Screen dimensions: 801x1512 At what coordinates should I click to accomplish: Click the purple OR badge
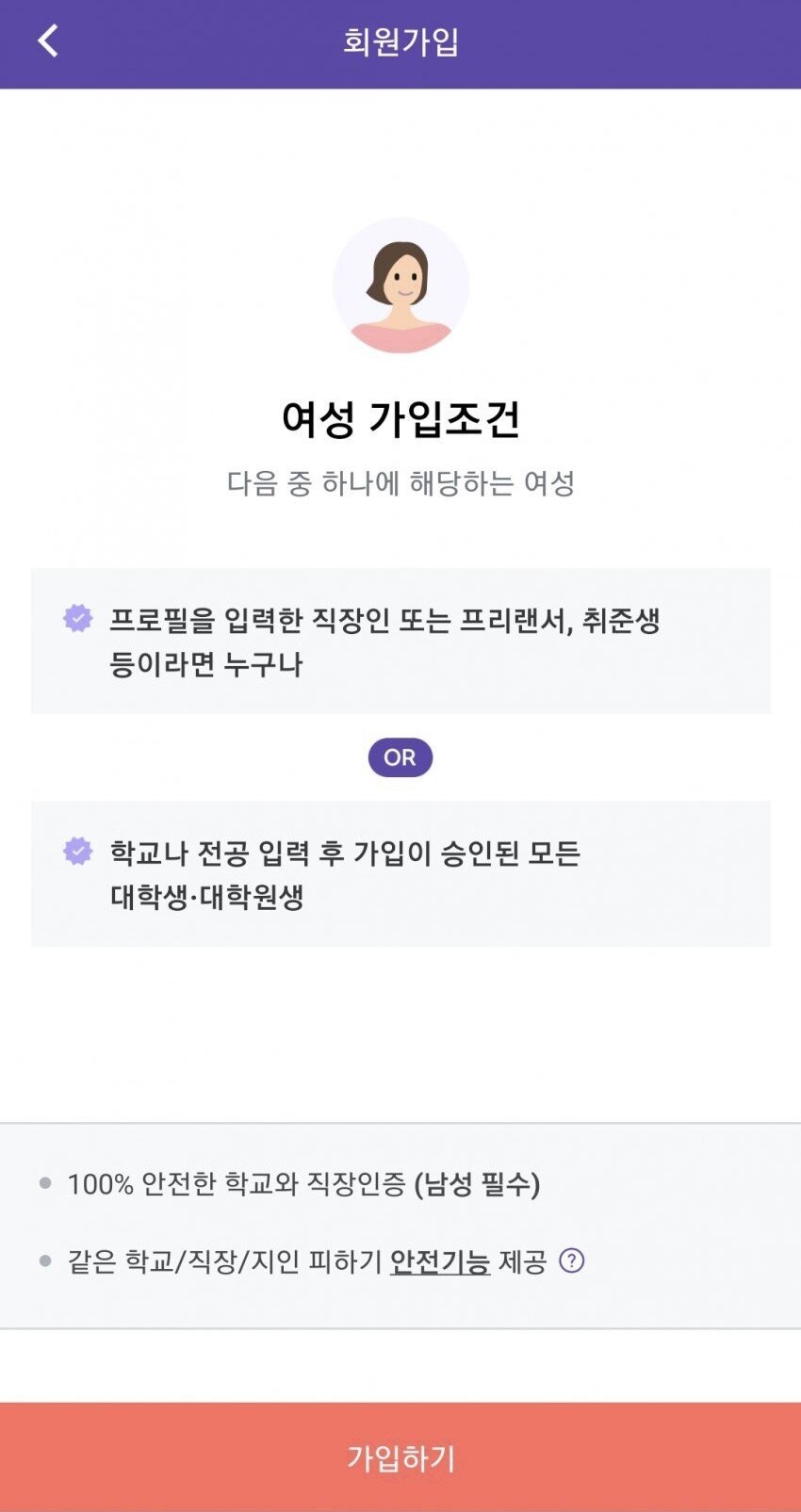tap(400, 757)
